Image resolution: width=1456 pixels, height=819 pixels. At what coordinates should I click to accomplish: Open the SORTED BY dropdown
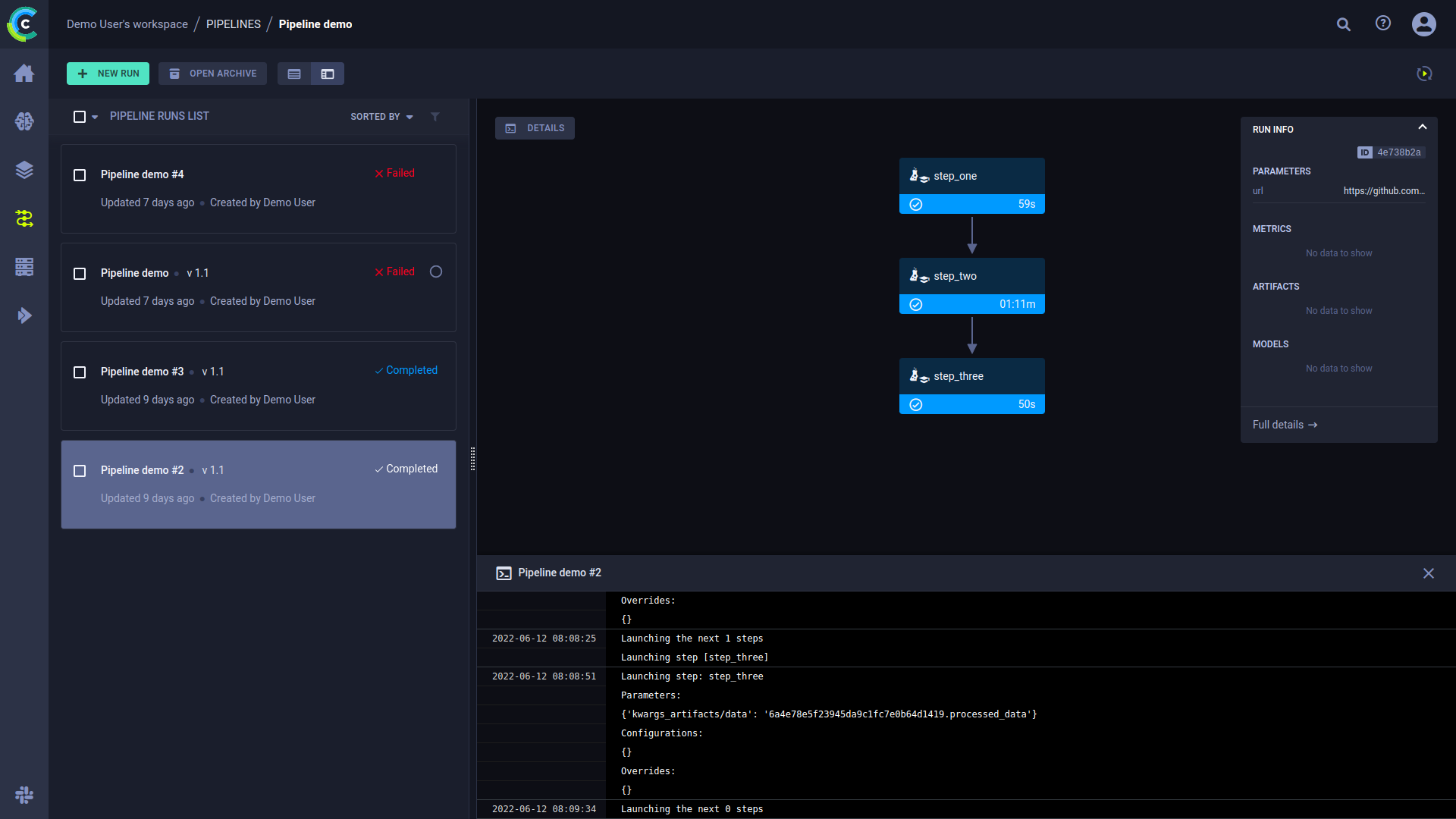[381, 117]
